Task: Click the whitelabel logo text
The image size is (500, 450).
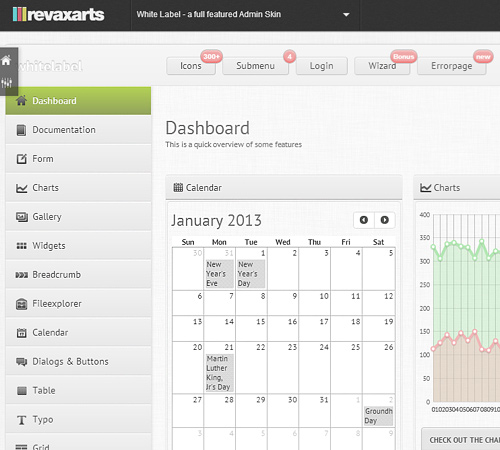Action: pos(50,66)
